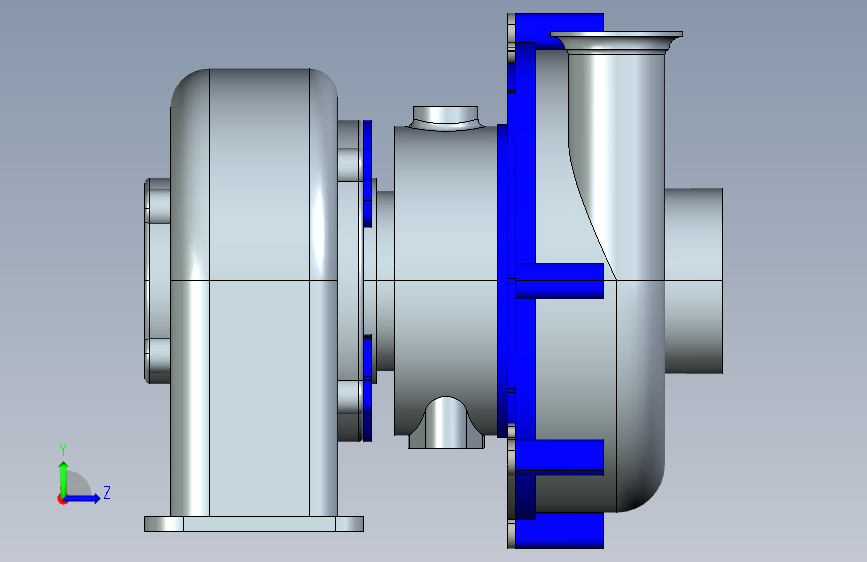Click the red X axis origin dot
Image resolution: width=867 pixels, height=562 pixels.
(x=62, y=499)
